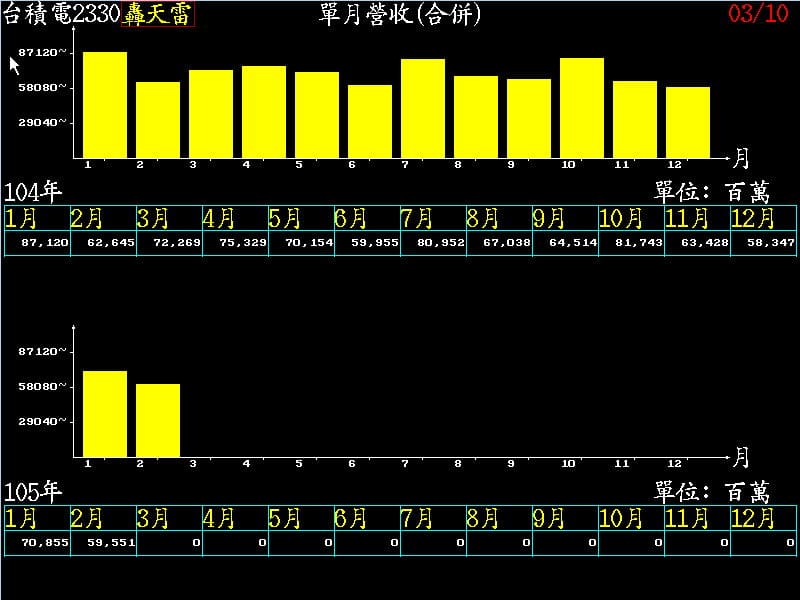This screenshot has height=600, width=800.
Task: Click the 70,855 value in the 105年 table
Action: coord(37,542)
